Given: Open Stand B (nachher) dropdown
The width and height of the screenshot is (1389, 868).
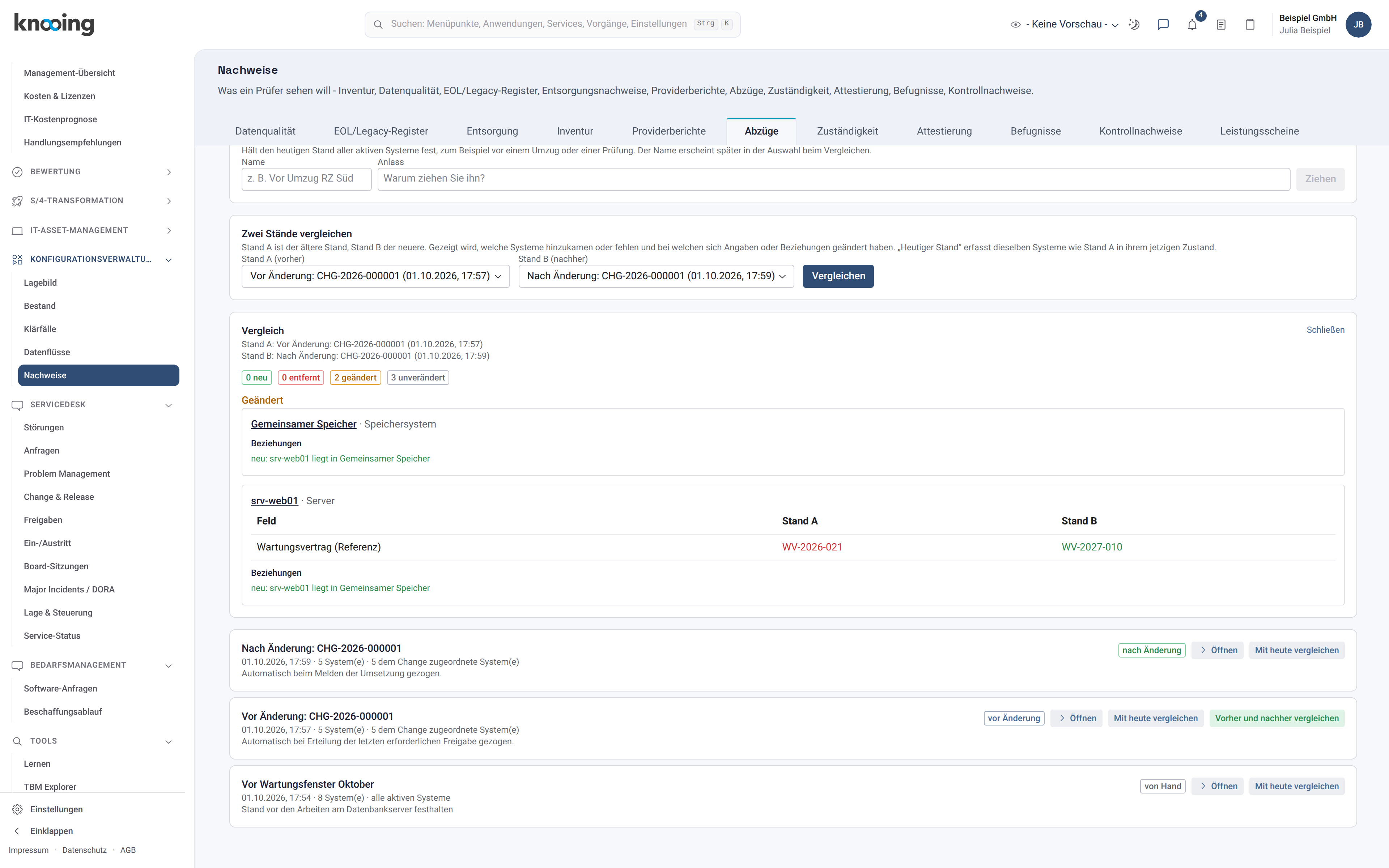Looking at the screenshot, I should pyautogui.click(x=656, y=276).
